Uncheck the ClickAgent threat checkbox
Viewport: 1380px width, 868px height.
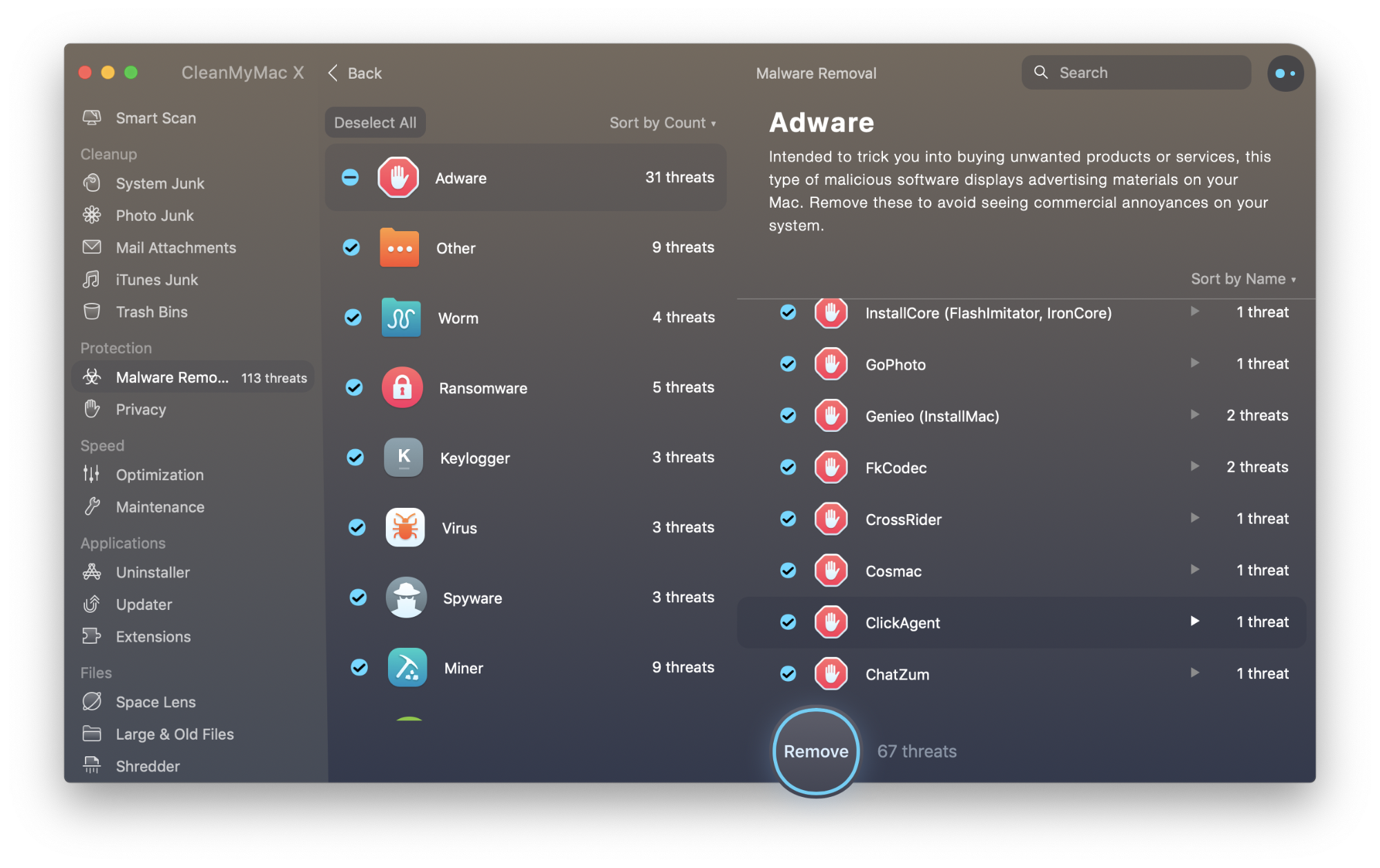pyautogui.click(x=788, y=622)
